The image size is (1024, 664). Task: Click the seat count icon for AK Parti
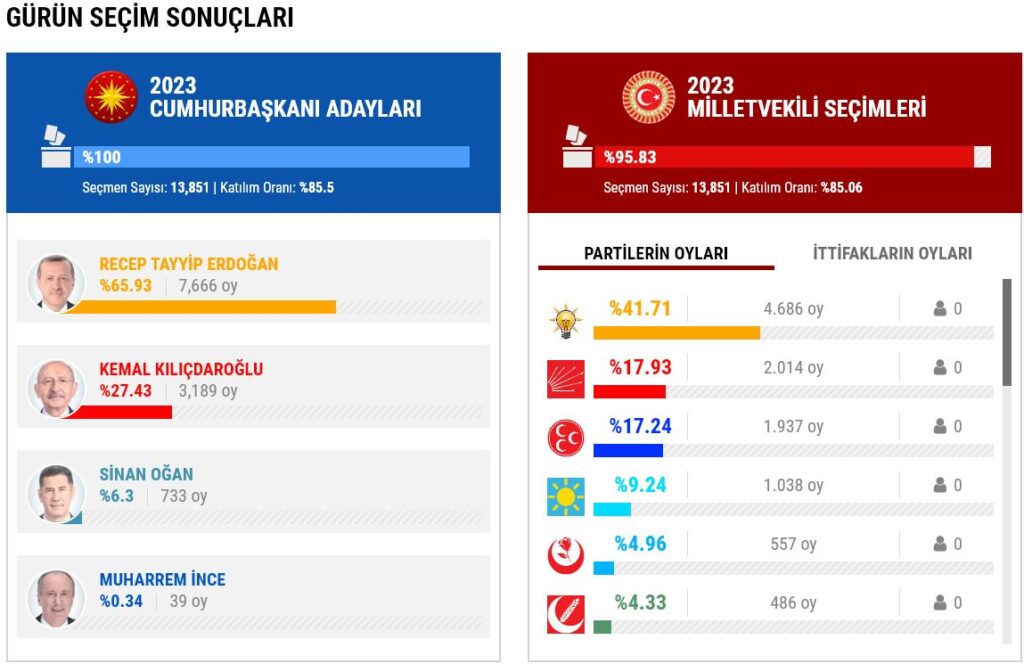point(940,309)
